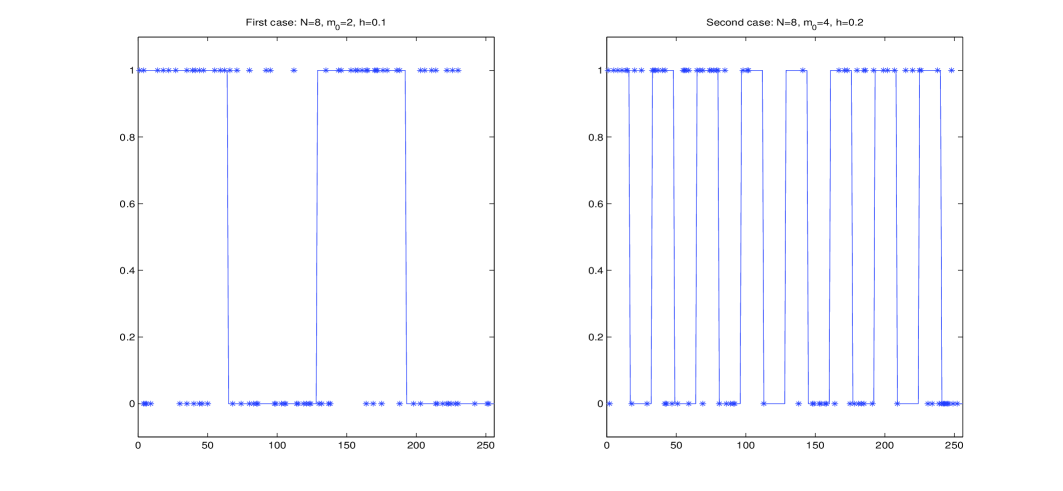The width and height of the screenshot is (1063, 491).
Task: Click the left plot's y-axis label 0.8
Action: point(125,138)
